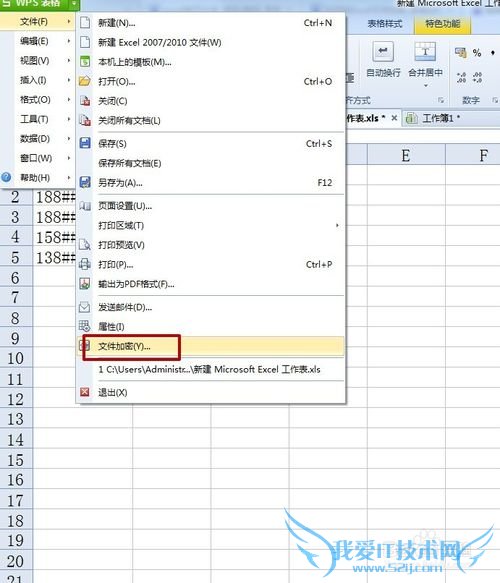Click the currency format icon in ribbon
Image resolution: width=500 pixels, height=583 pixels.
point(461,53)
